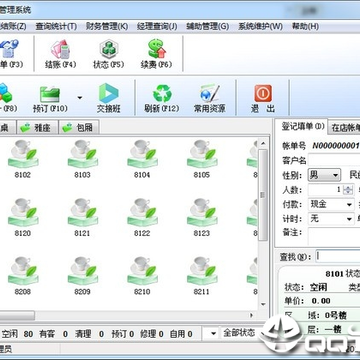Select tea table 8102

tap(23, 159)
